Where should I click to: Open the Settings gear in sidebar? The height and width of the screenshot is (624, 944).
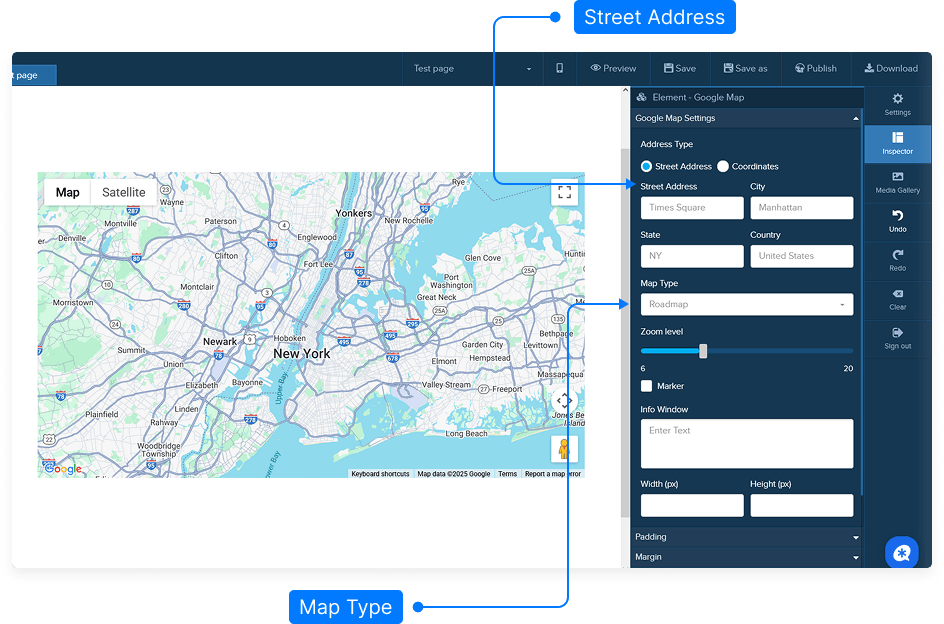coord(897,99)
